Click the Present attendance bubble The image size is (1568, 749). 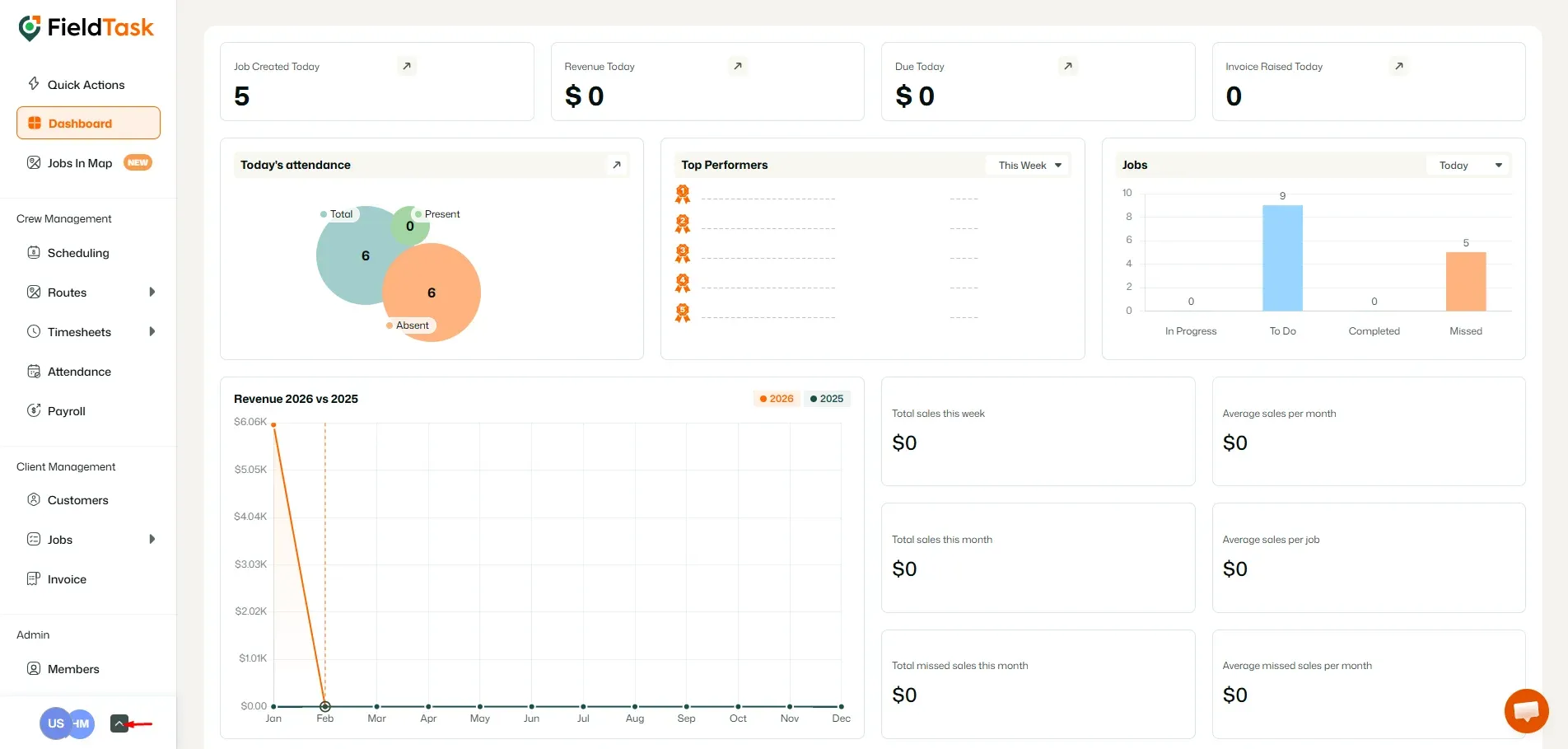point(410,226)
